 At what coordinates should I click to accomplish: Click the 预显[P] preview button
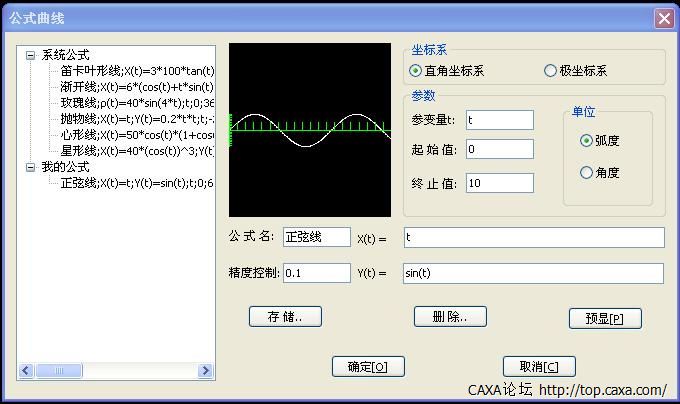click(x=605, y=319)
